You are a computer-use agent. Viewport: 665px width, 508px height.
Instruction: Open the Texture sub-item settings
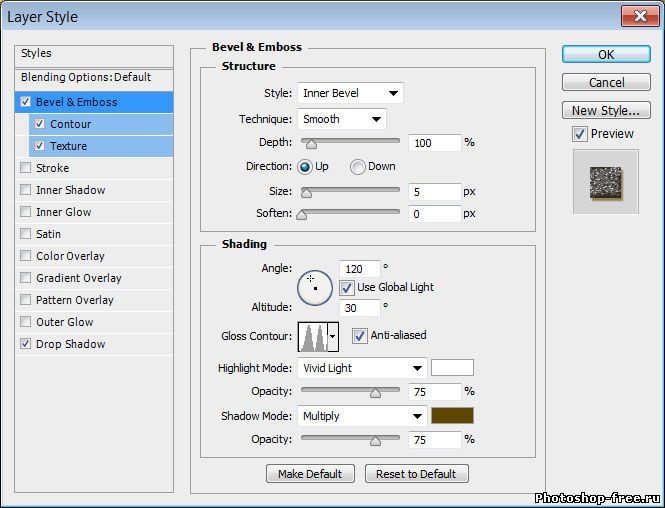(x=68, y=146)
